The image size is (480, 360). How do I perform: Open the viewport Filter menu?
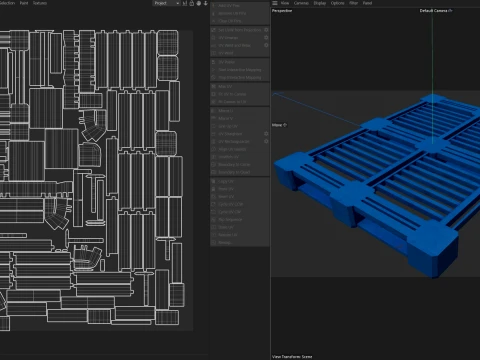(x=353, y=3)
